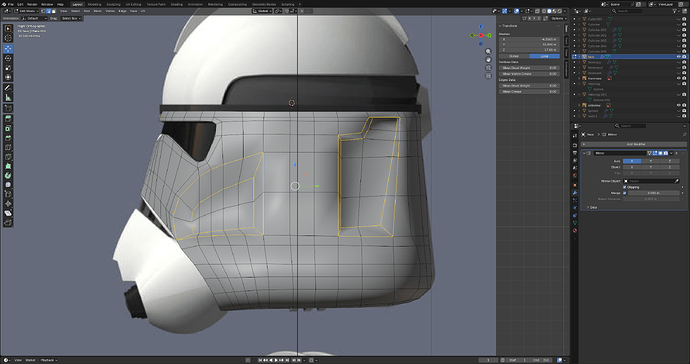This screenshot has width=690, height=364.
Task: Open Mirror modifier extra options chevron
Action: click(x=672, y=153)
